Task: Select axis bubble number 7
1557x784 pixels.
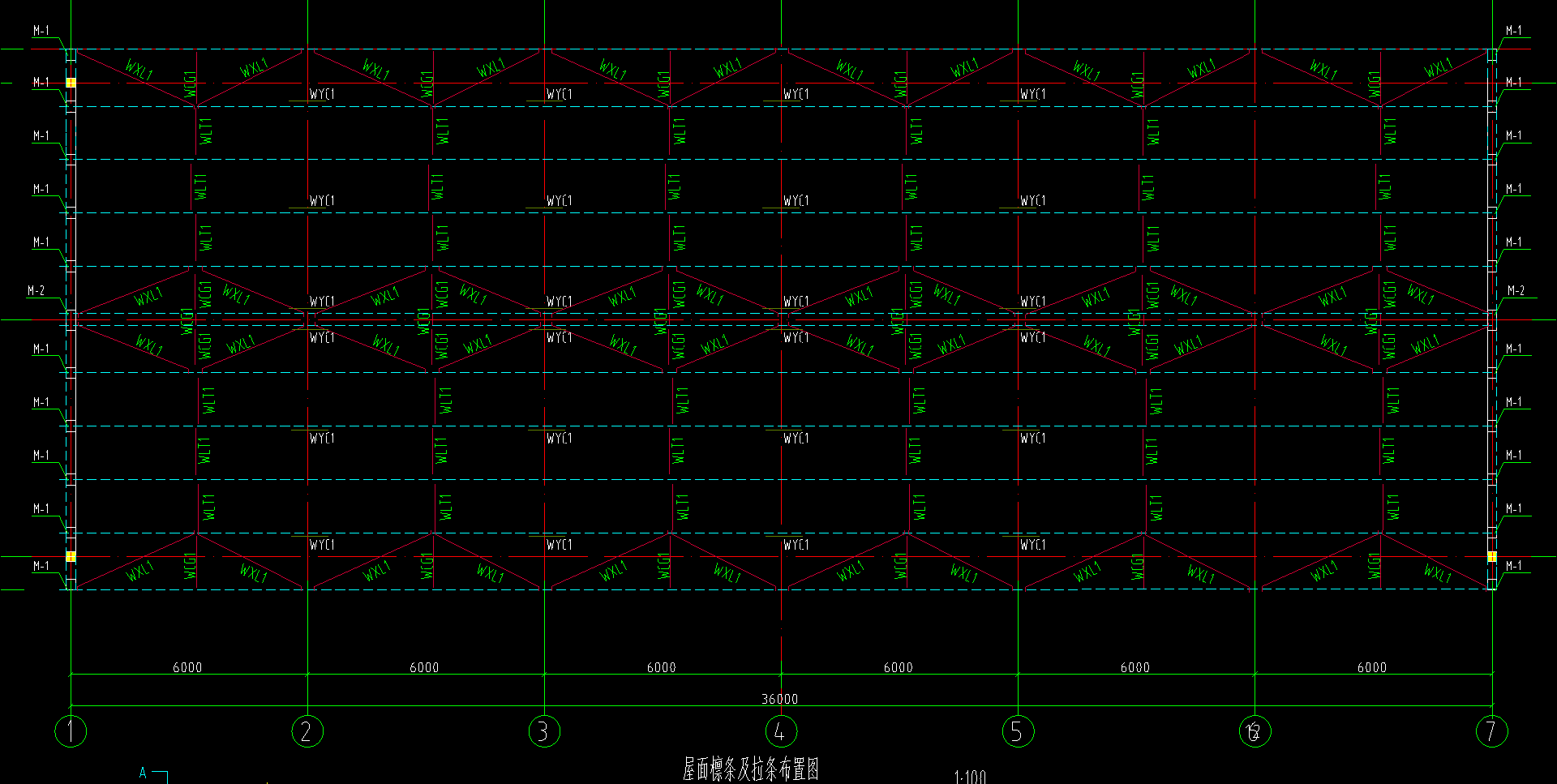Action: pos(1491,731)
